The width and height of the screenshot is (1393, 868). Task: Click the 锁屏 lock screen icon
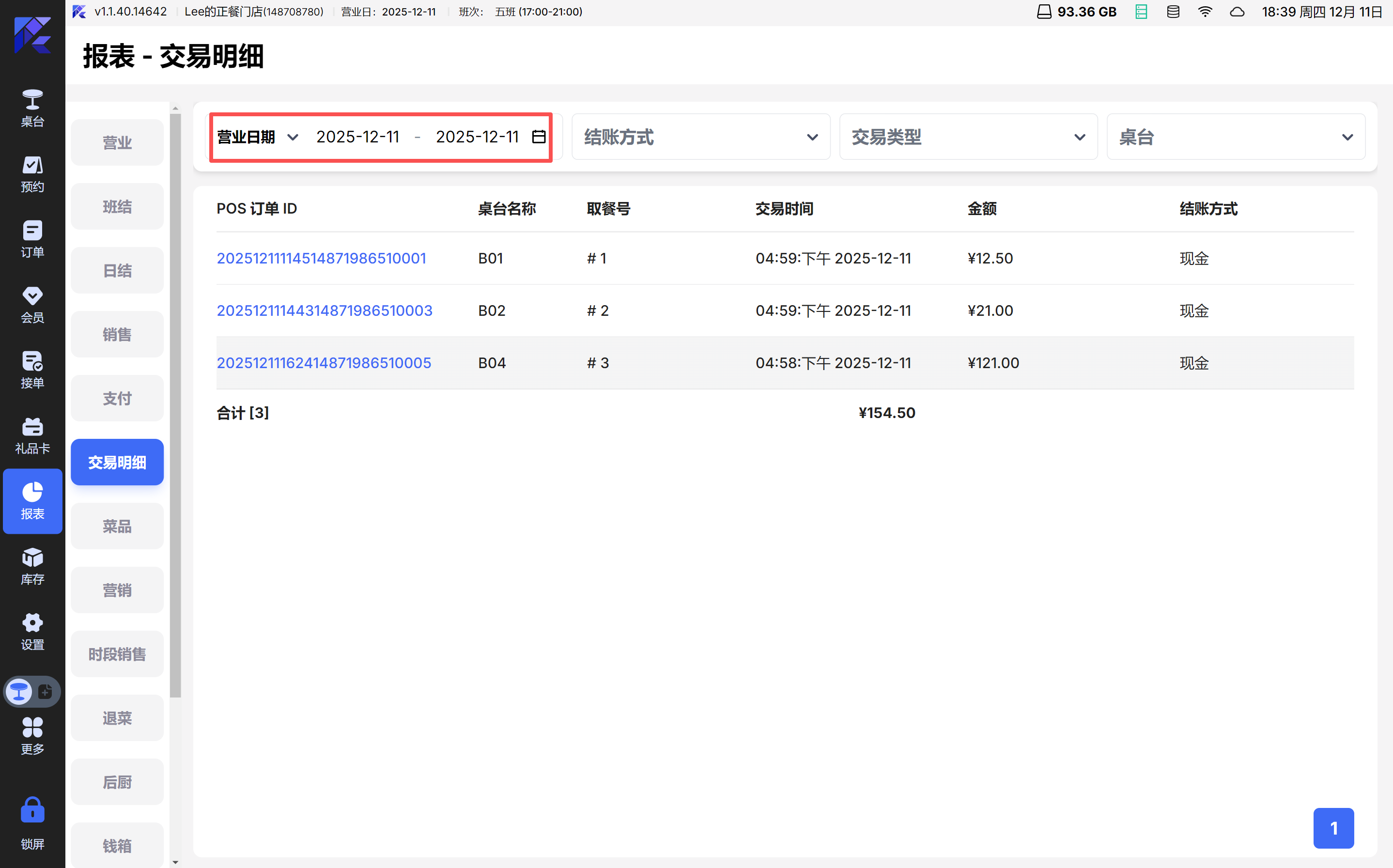32,821
